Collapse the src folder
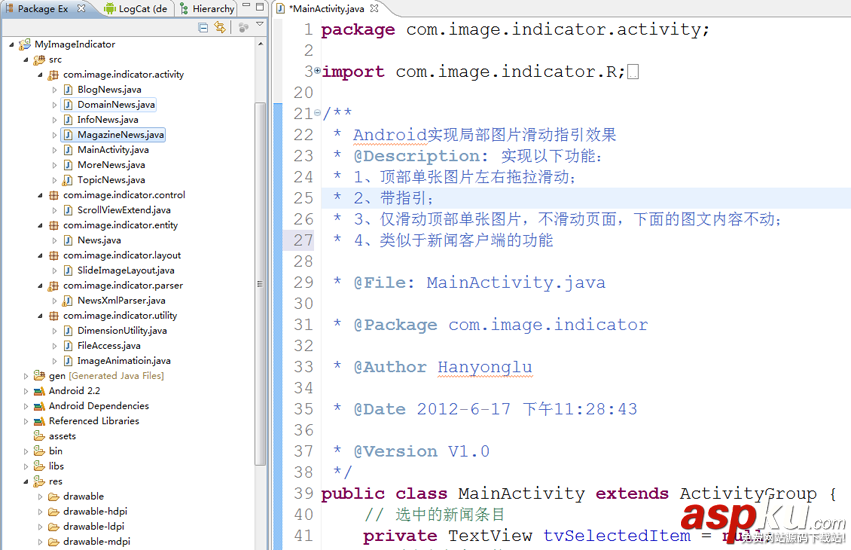 coord(26,60)
